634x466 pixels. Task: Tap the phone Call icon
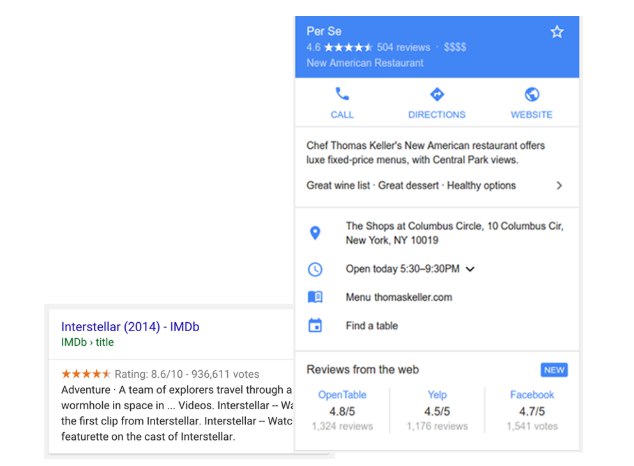(342, 94)
